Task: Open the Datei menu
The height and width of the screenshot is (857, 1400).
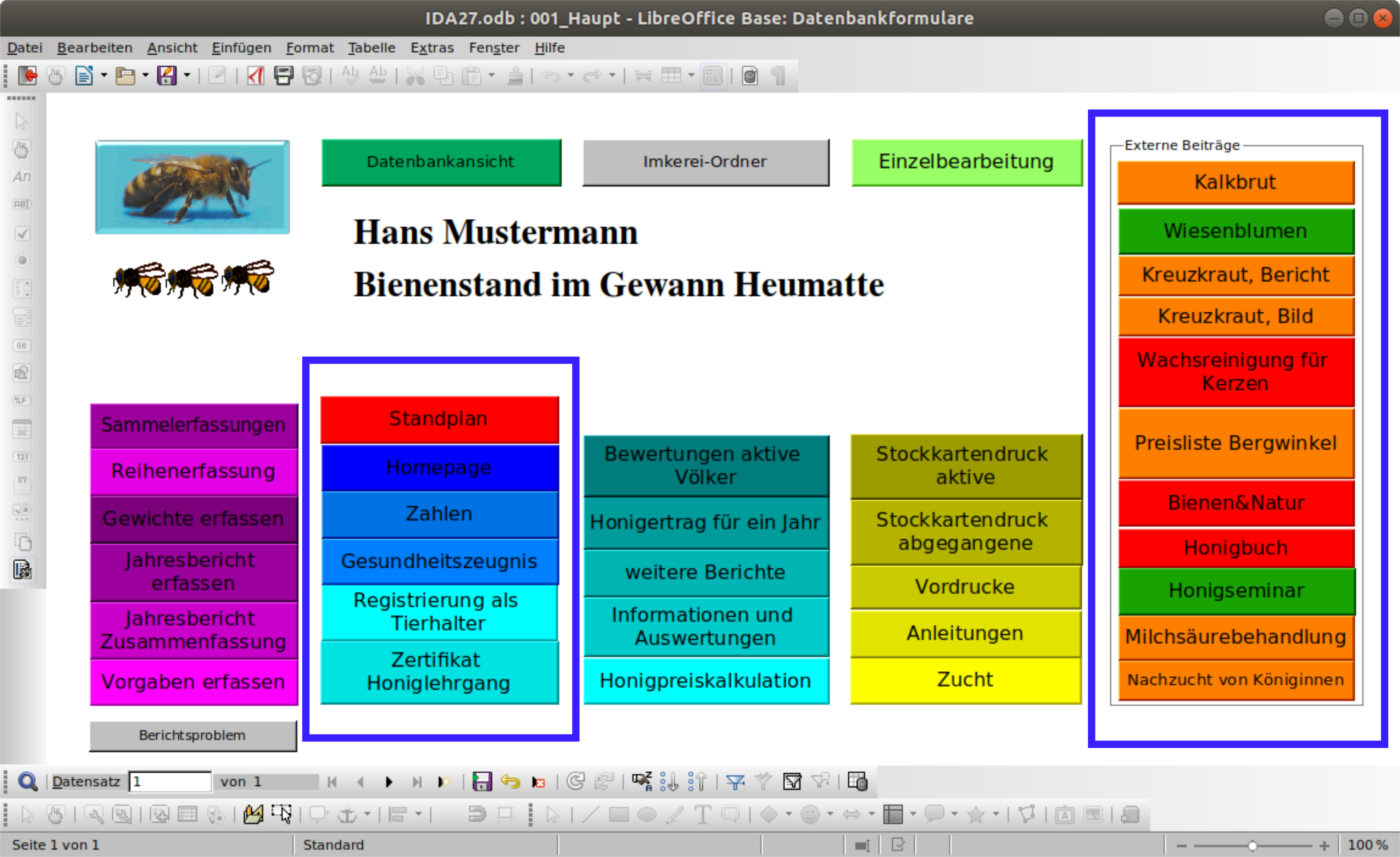Action: (24, 48)
